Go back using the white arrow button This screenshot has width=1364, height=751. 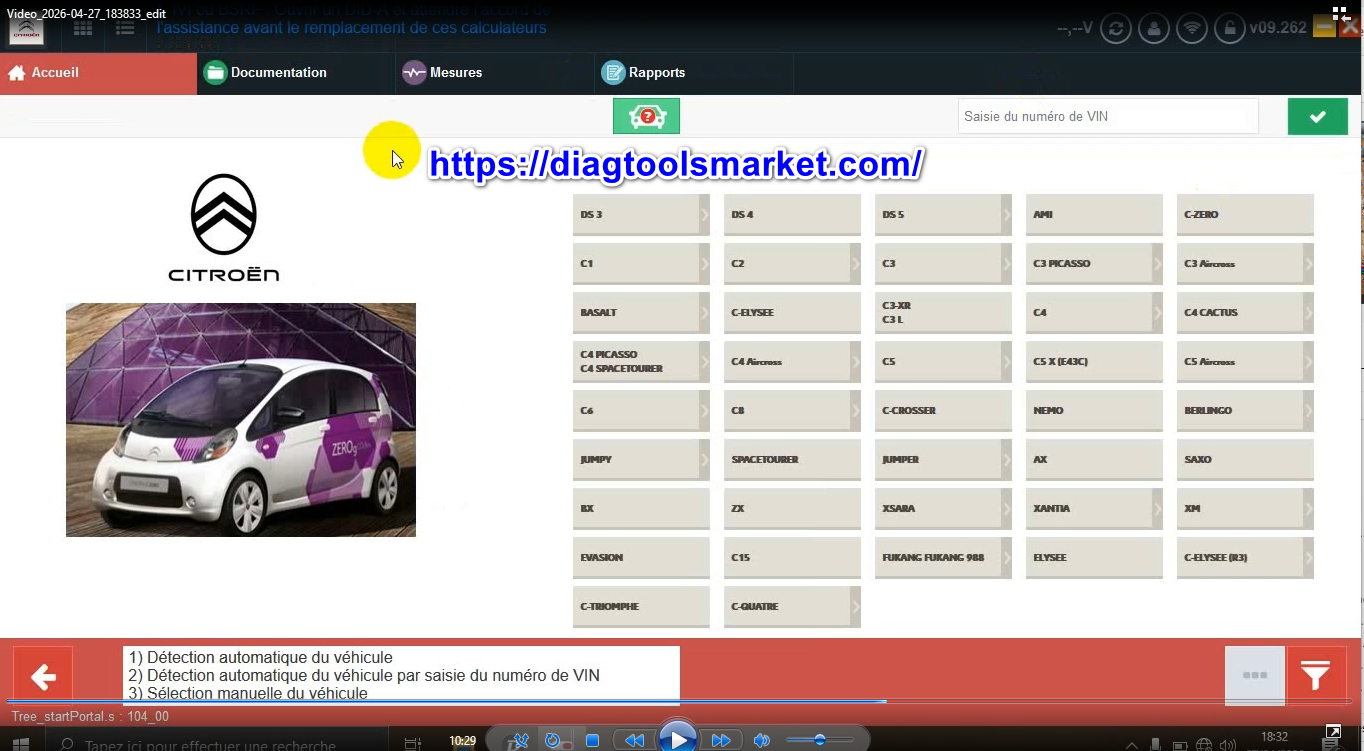coord(43,677)
